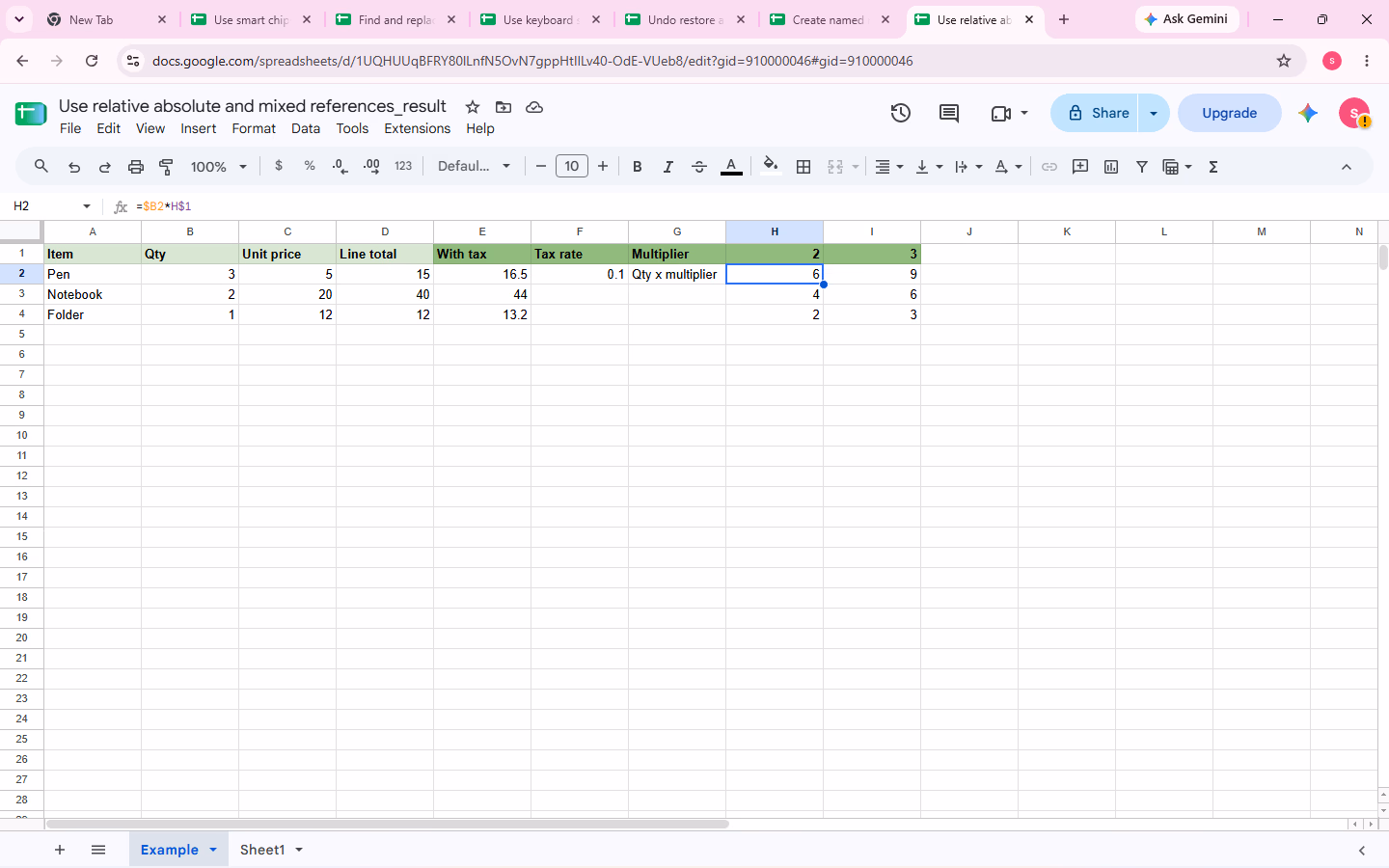Open the Insert menu
1389x868 pixels.
tap(199, 128)
